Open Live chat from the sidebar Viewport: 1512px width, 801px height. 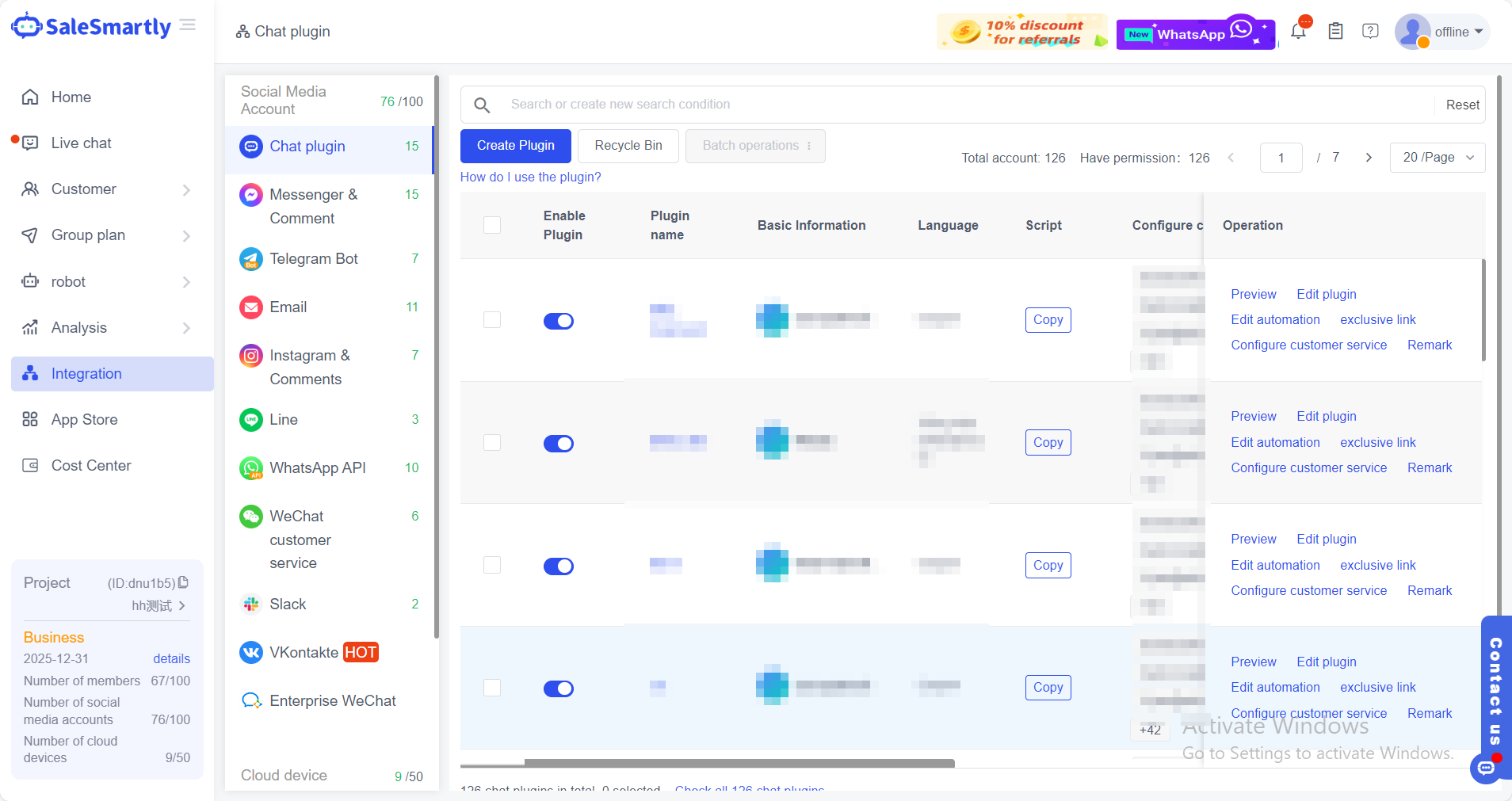[81, 143]
